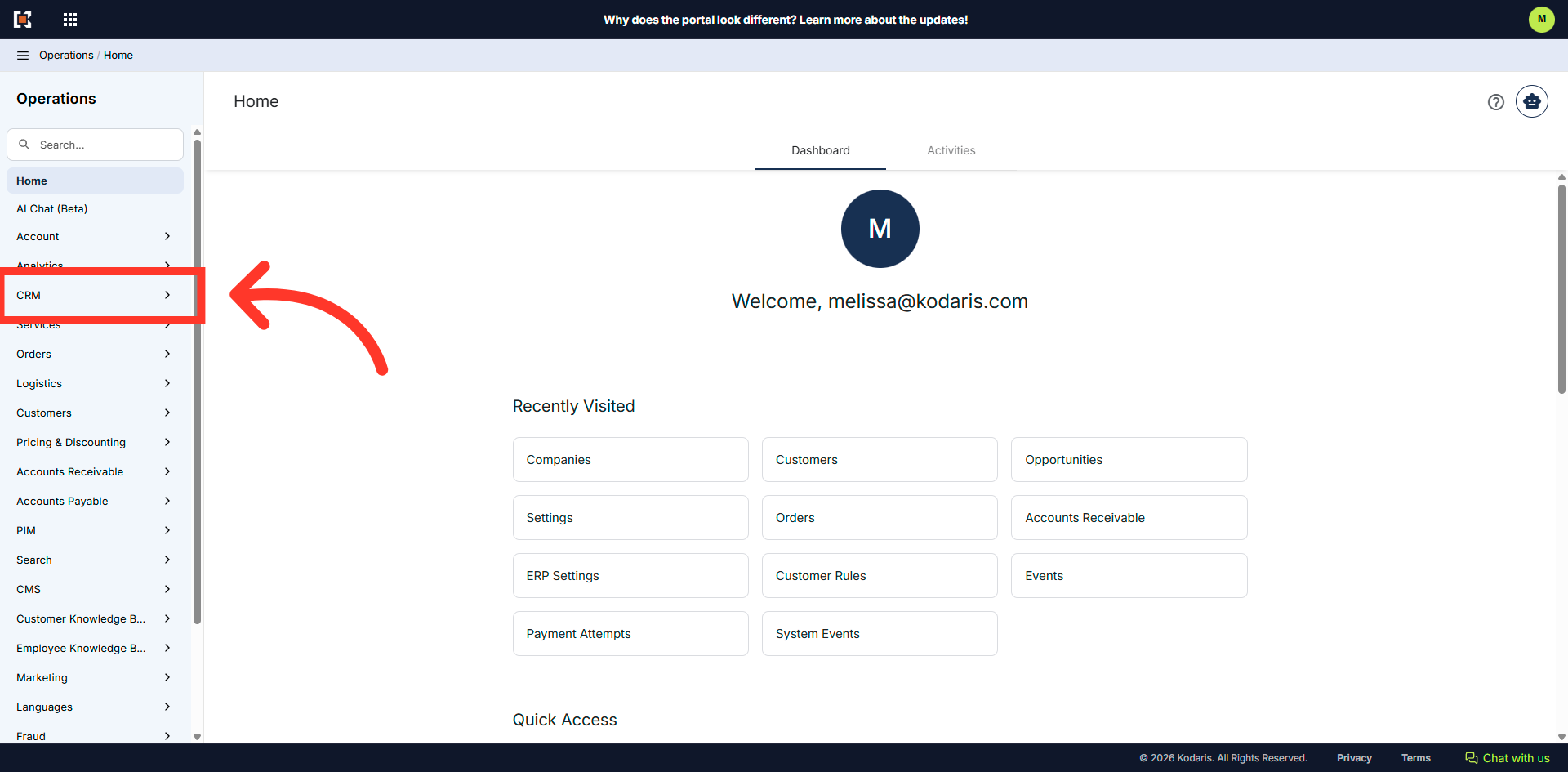Expand the Account menu chevron
The width and height of the screenshot is (1568, 772).
(167, 236)
